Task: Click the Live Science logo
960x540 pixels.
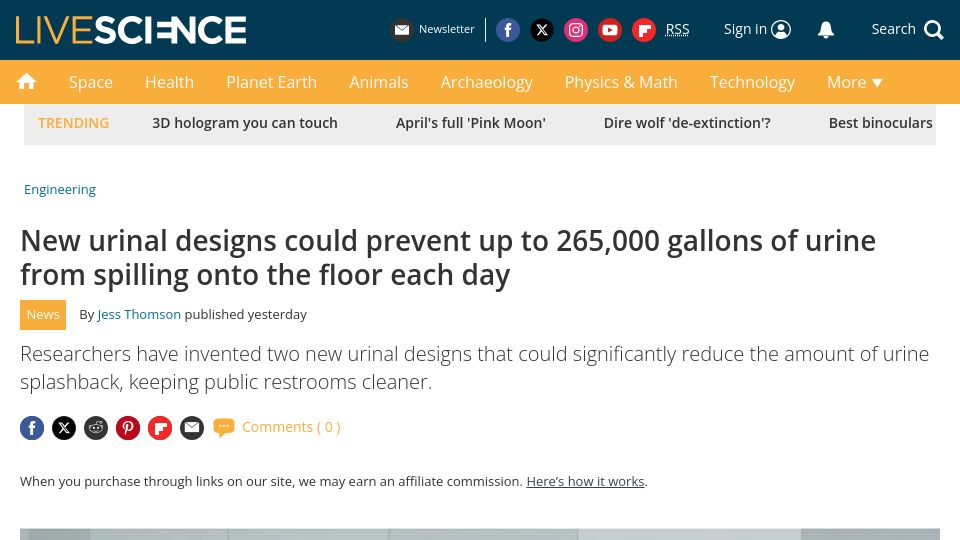Action: (131, 30)
